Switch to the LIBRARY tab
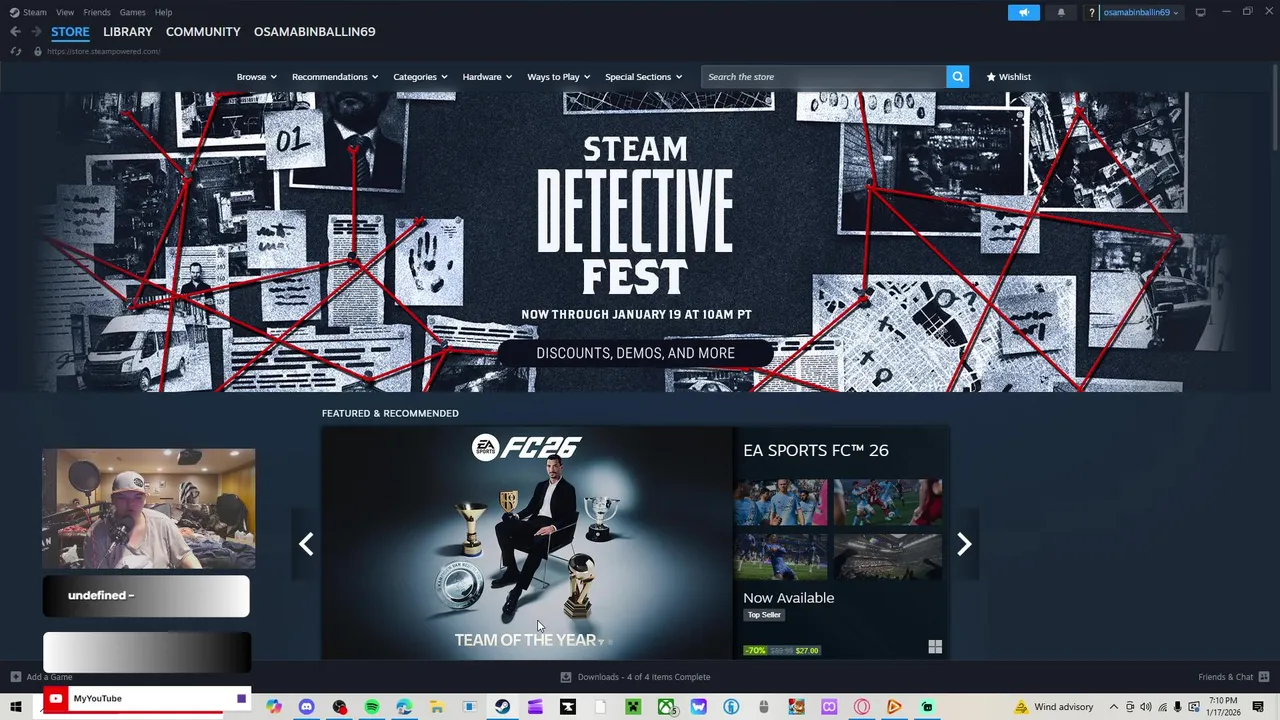This screenshot has height=720, width=1280. coord(128,32)
